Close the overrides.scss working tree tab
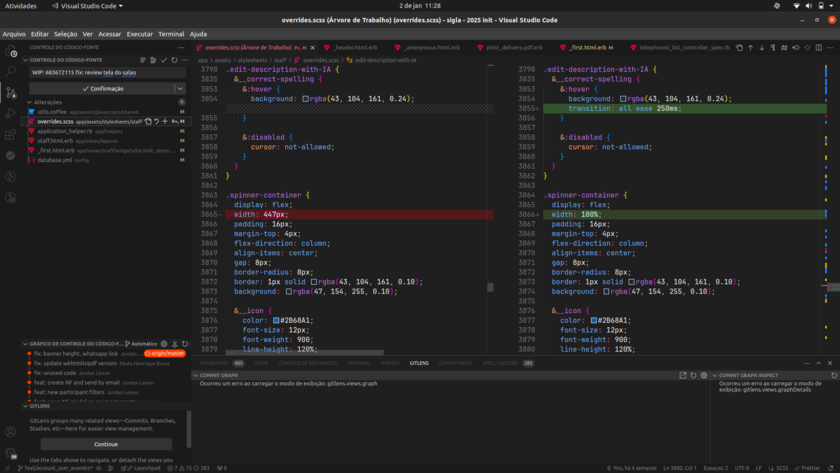Image resolution: width=840 pixels, height=473 pixels. point(312,48)
